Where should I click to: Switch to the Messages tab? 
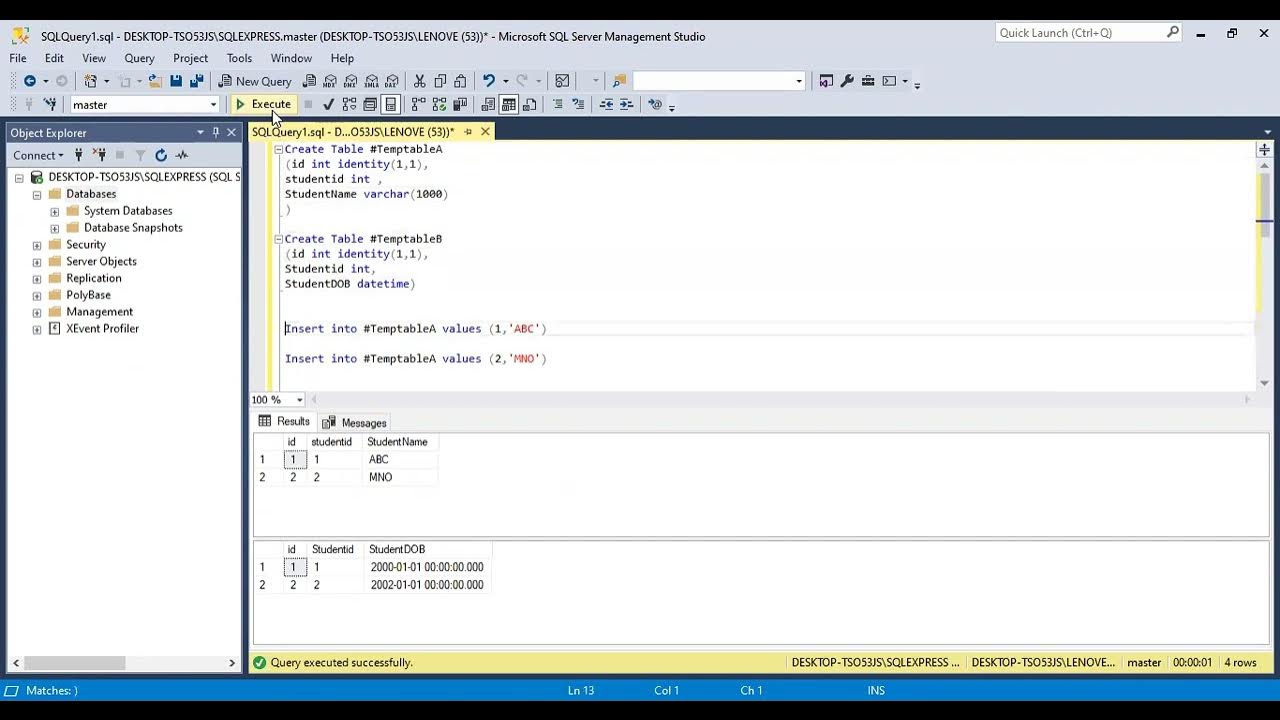point(354,422)
